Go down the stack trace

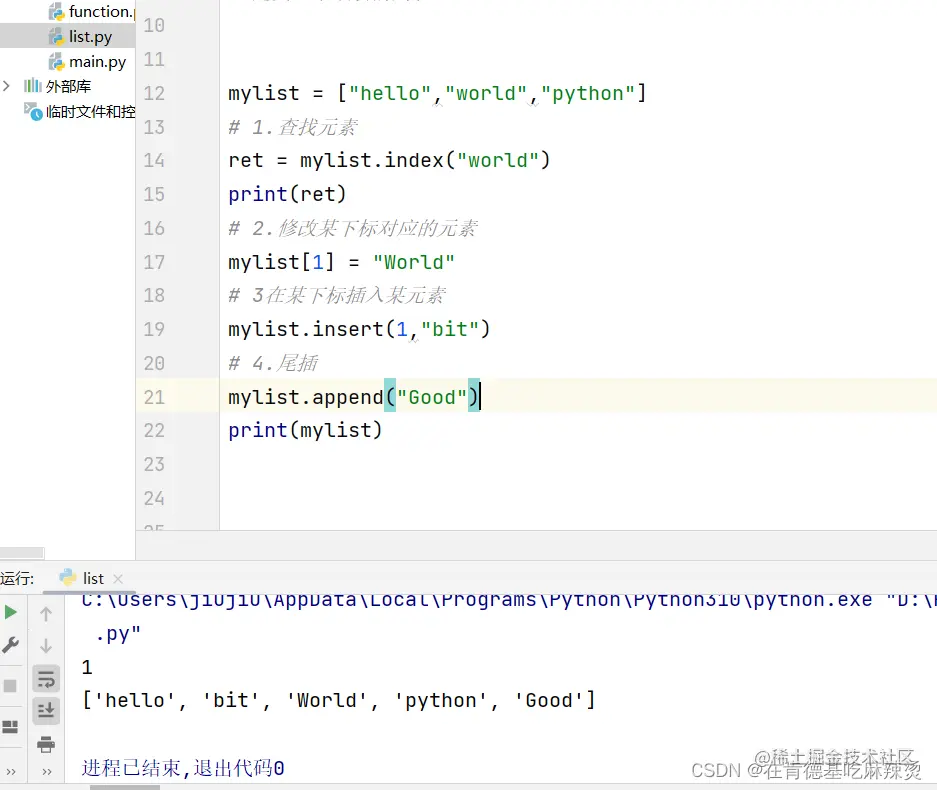tap(46, 646)
